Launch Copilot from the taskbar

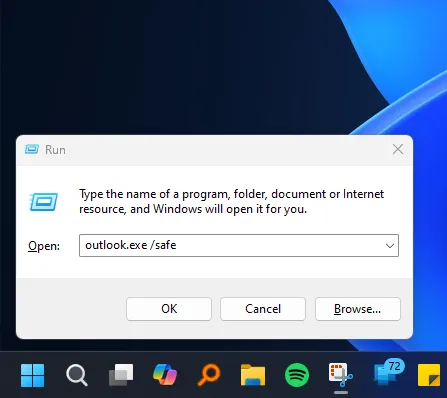(165, 375)
